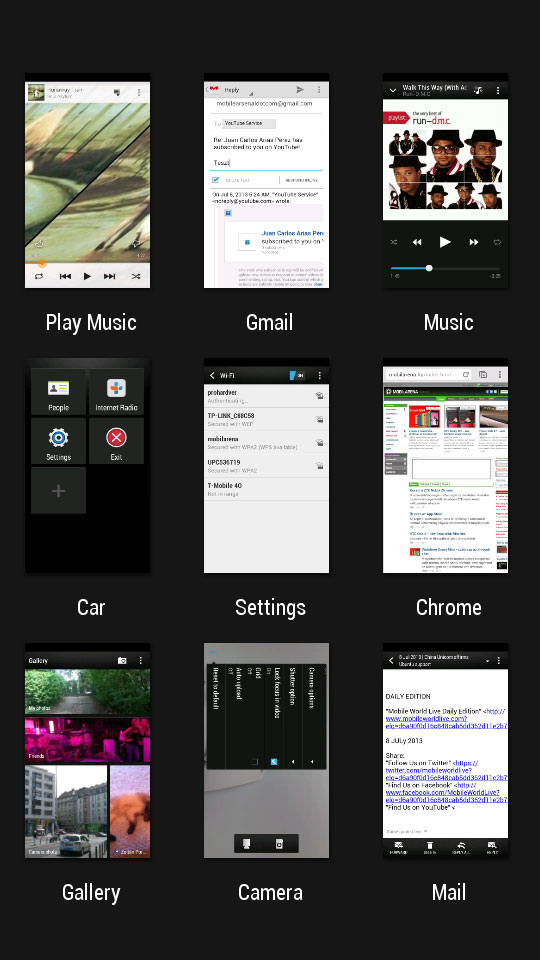The width and height of the screenshot is (540, 960).
Task: Click the 'Gmail' label
Action: tap(269, 323)
